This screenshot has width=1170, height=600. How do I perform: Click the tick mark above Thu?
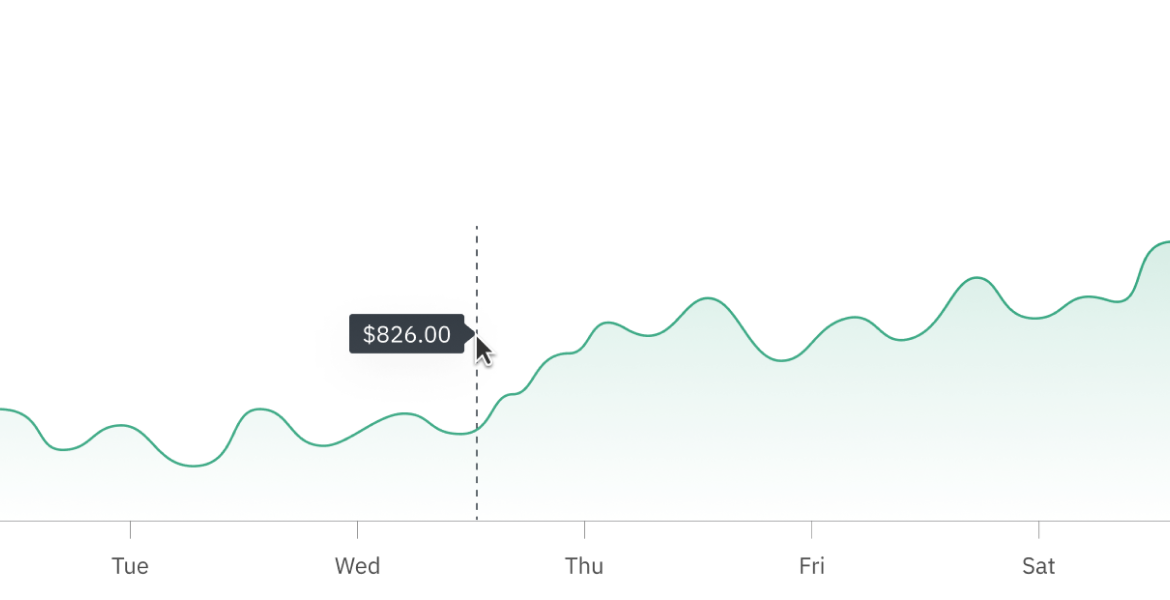pos(584,530)
